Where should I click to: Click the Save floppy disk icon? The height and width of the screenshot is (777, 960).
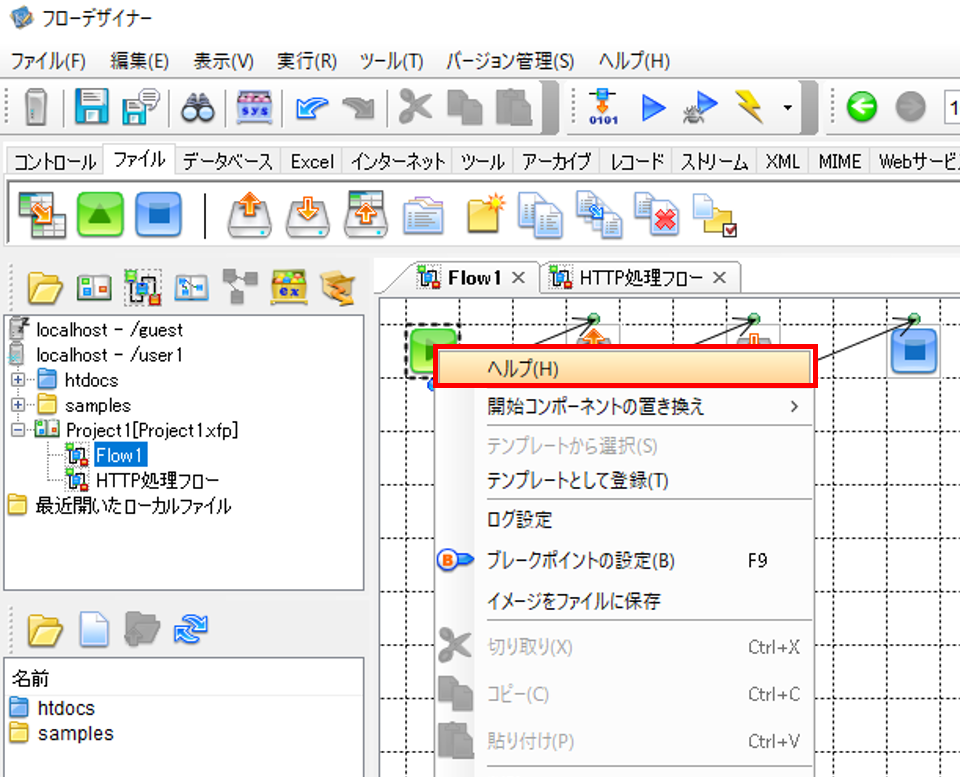click(92, 107)
